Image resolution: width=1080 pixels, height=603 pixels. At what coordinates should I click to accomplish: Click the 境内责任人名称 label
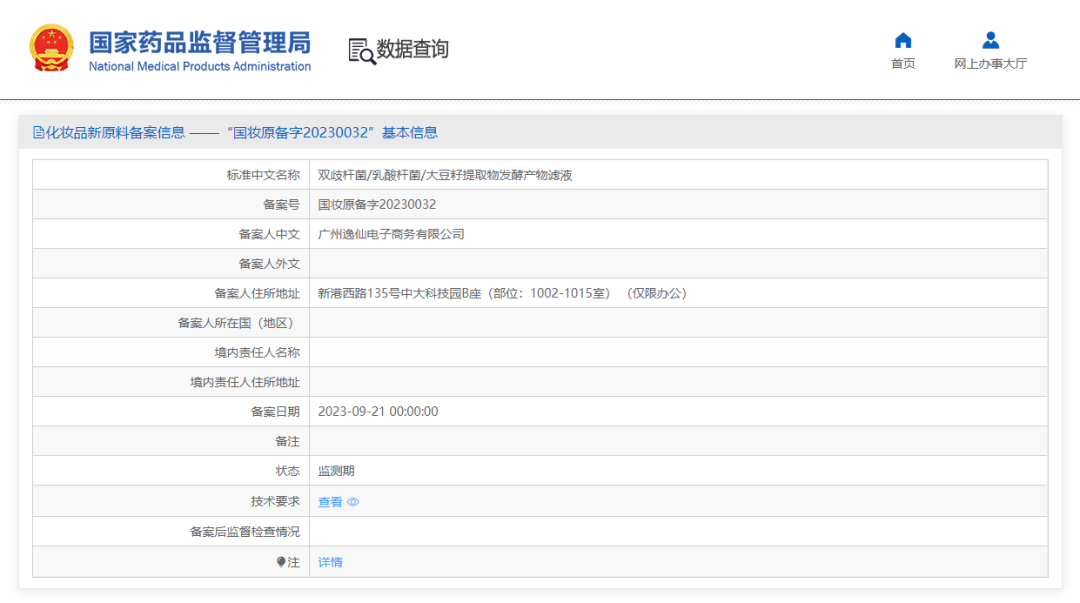point(257,353)
